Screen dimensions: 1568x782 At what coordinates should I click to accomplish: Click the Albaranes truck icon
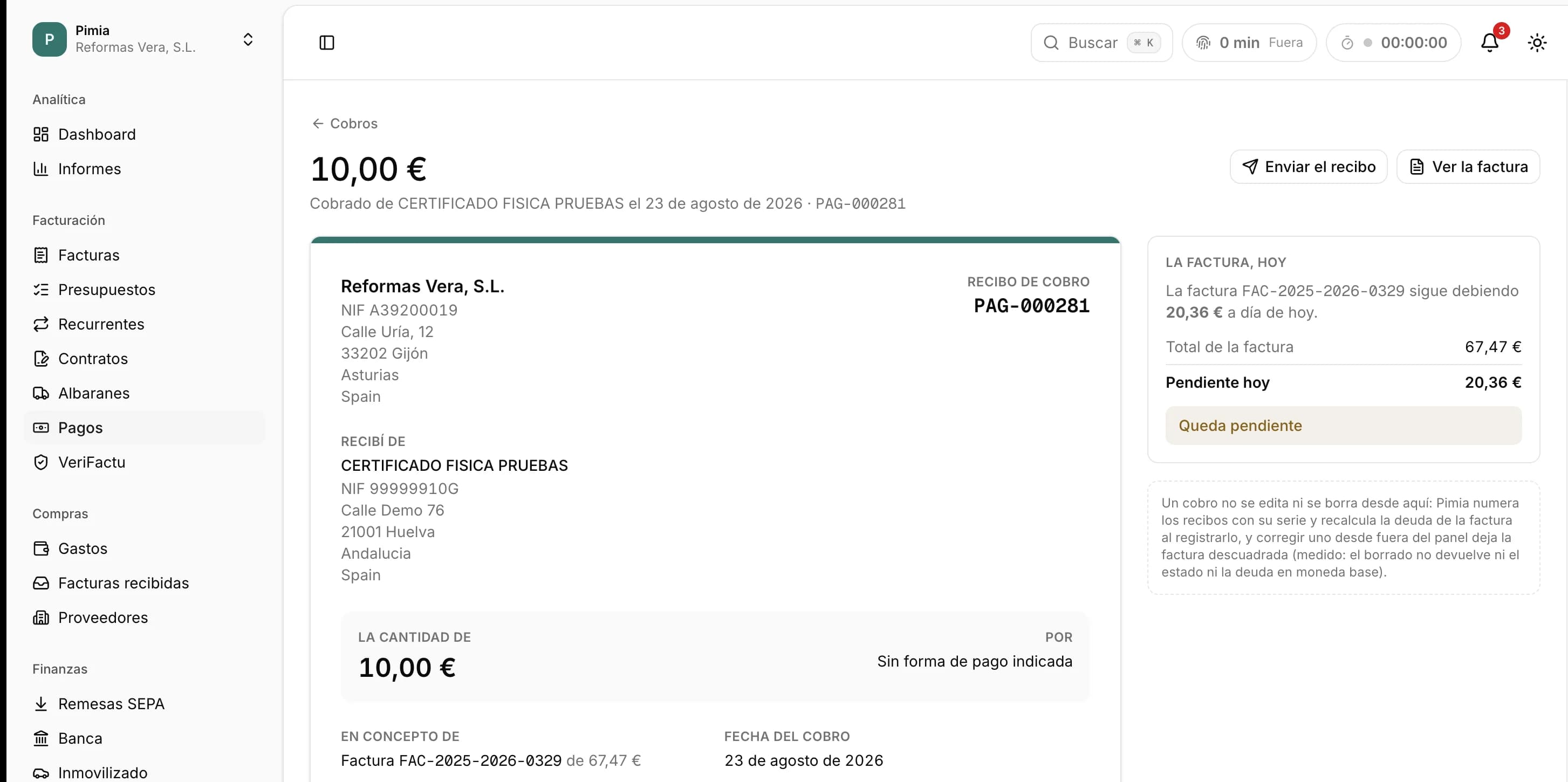tap(41, 393)
